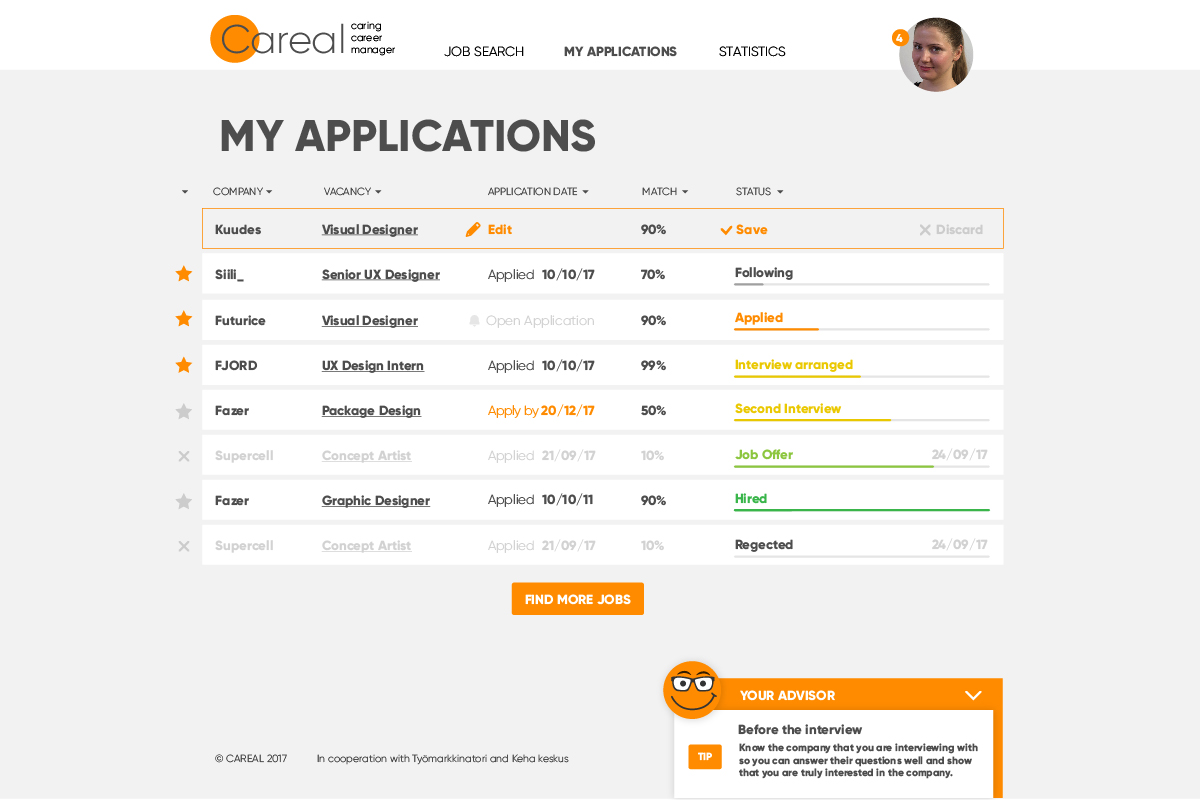Click the Careal logo
Screen dimensions: 1200x800
(303, 39)
